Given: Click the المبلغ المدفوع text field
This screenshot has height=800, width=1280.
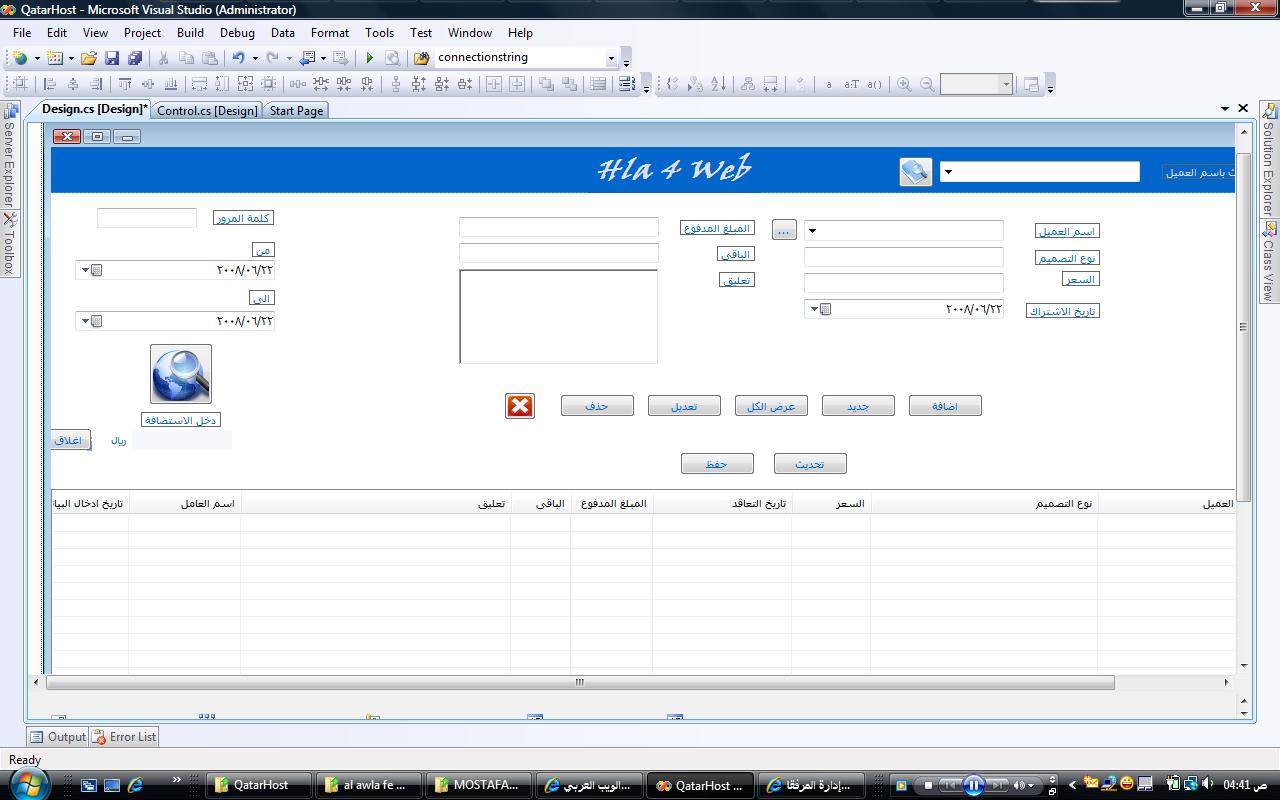Looking at the screenshot, I should click(x=558, y=227).
